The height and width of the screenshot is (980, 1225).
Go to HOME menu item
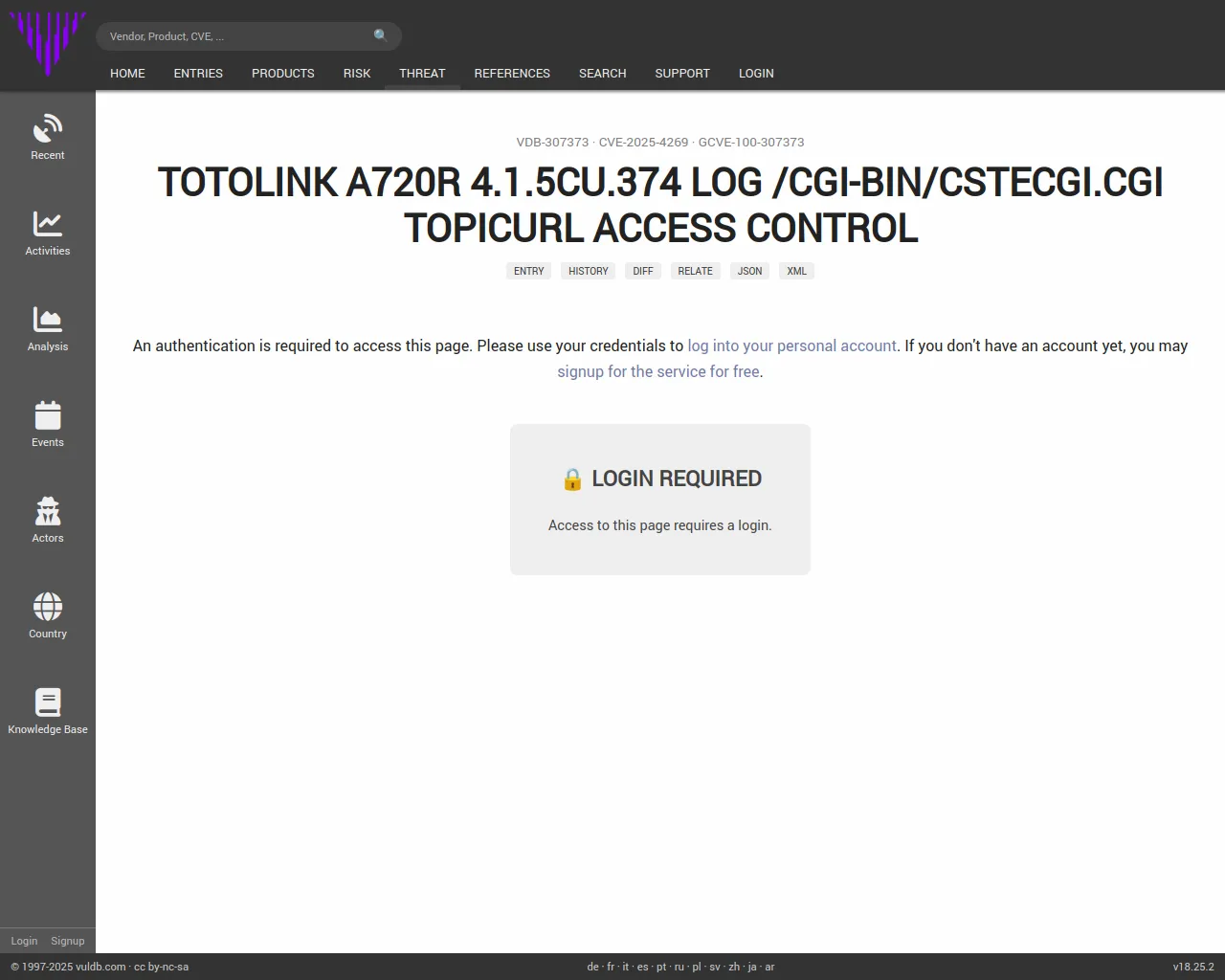[127, 73]
